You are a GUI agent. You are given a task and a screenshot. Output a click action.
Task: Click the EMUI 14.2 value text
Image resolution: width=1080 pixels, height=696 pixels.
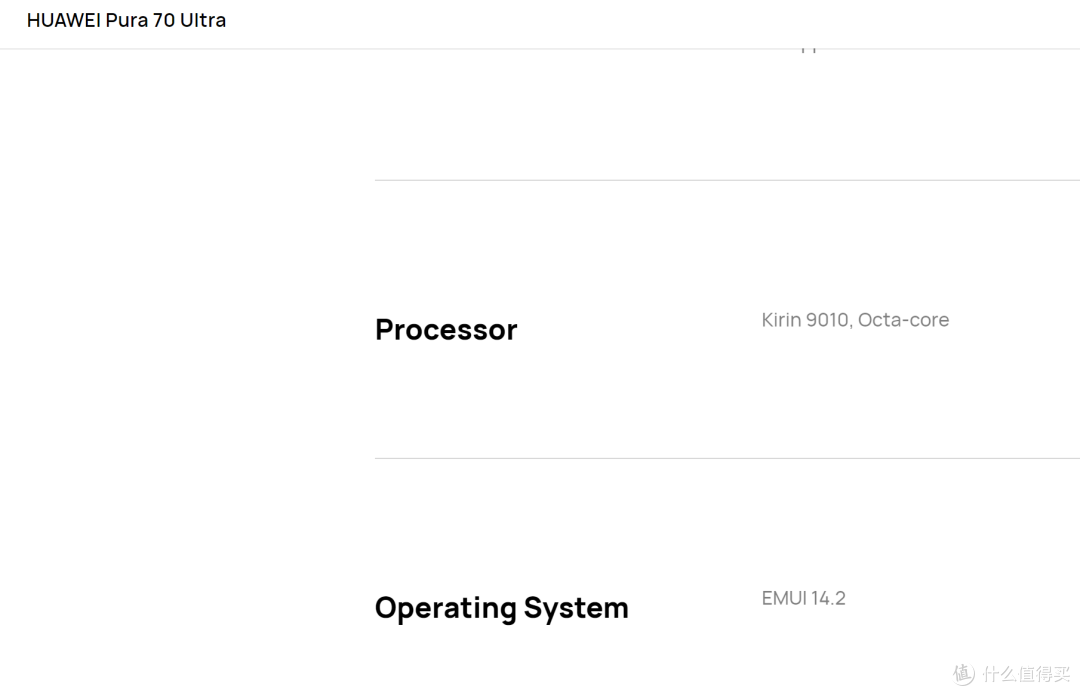[803, 598]
